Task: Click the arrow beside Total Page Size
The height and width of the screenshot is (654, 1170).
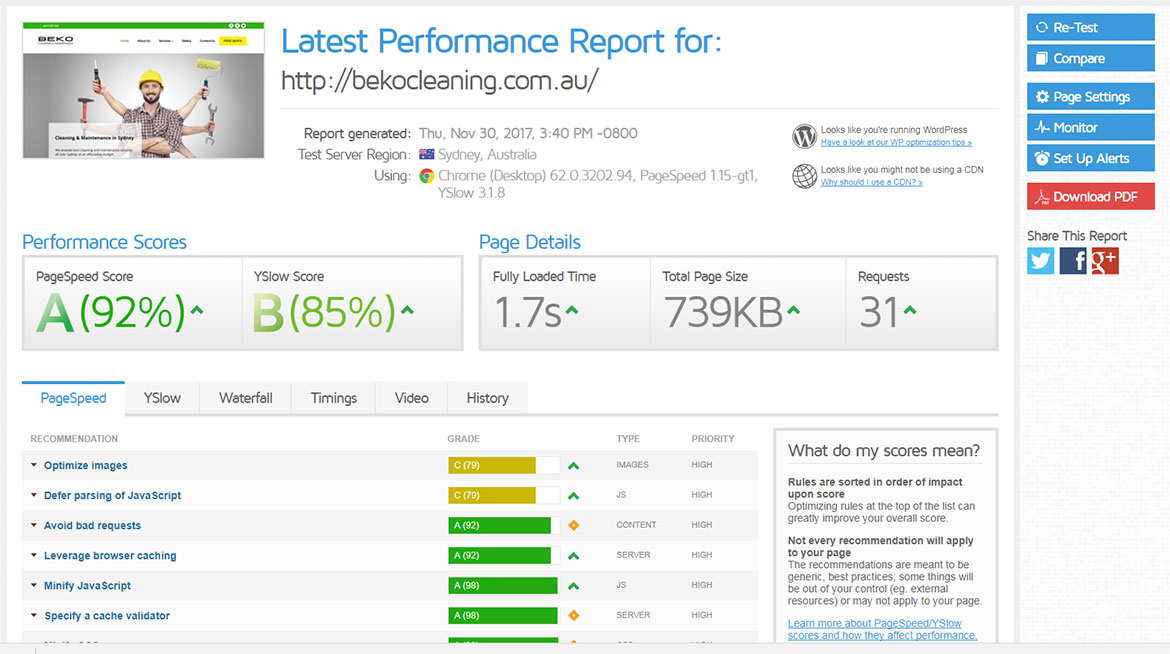Action: 793,310
